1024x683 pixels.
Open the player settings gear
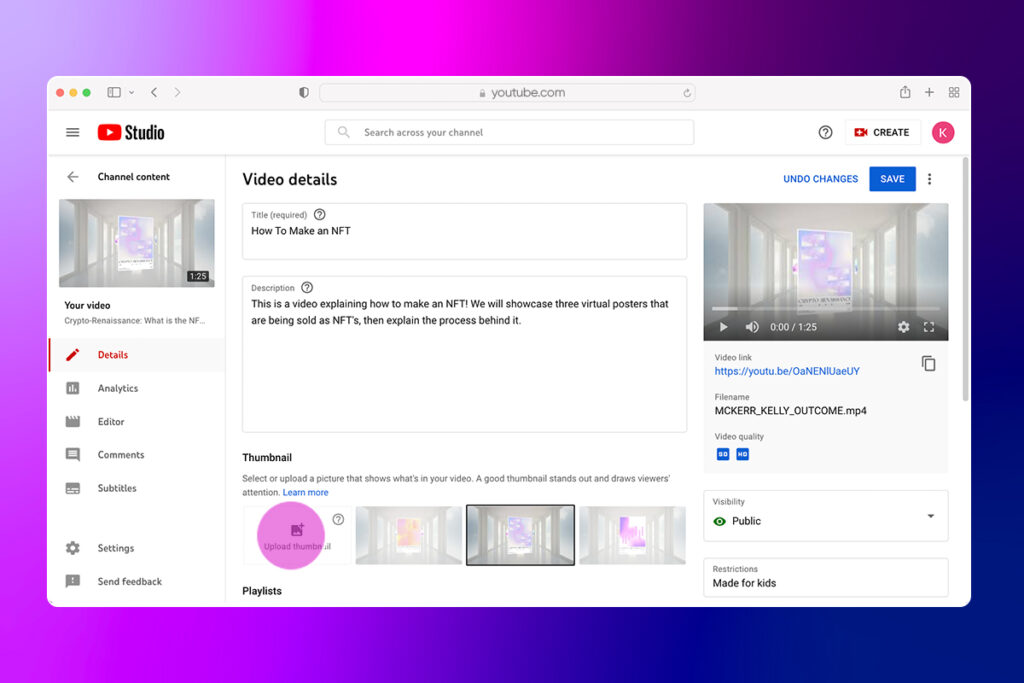pos(903,327)
